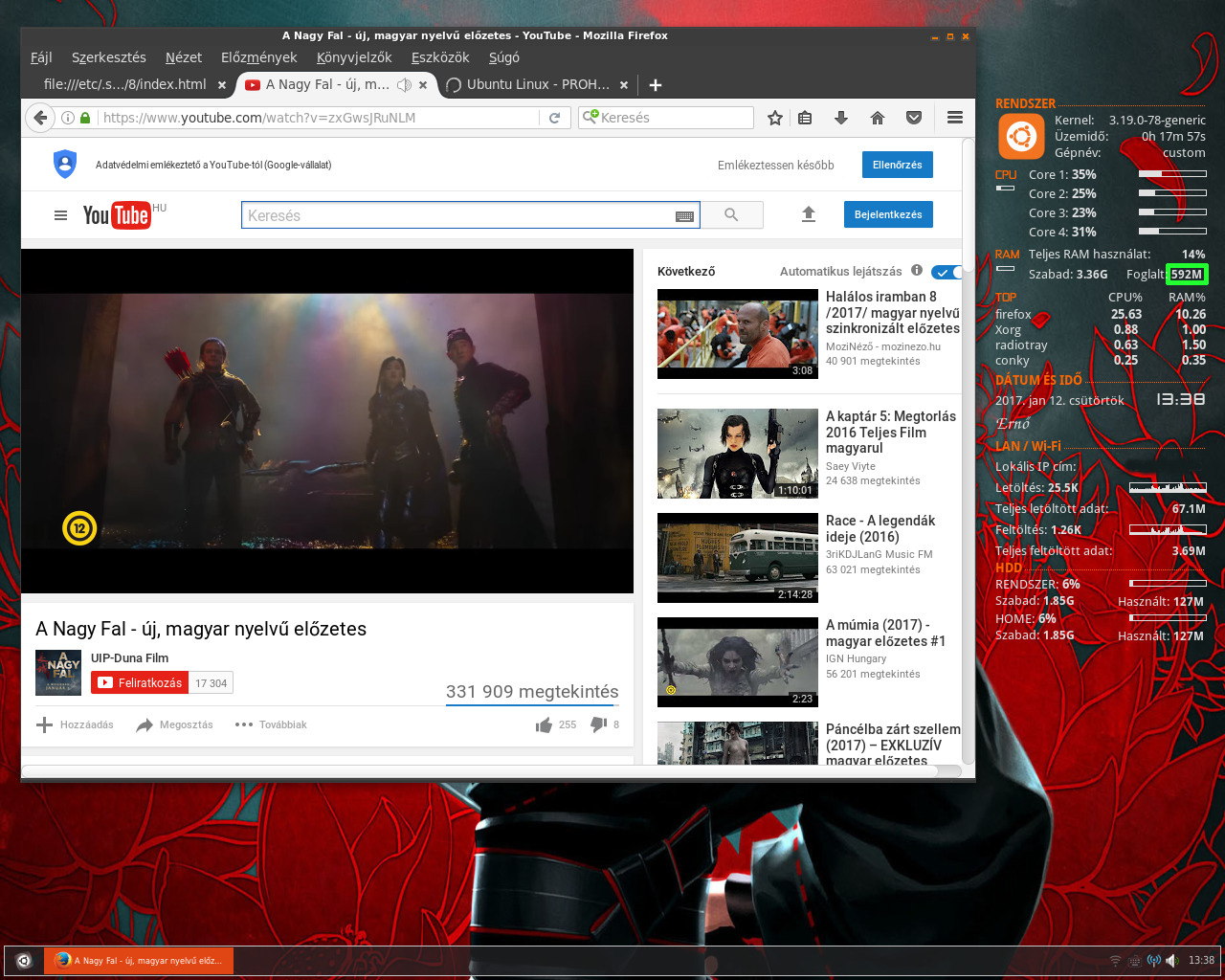1225x980 pixels.
Task: Open the Halálos iramban 8 video thumbnail
Action: [x=738, y=334]
